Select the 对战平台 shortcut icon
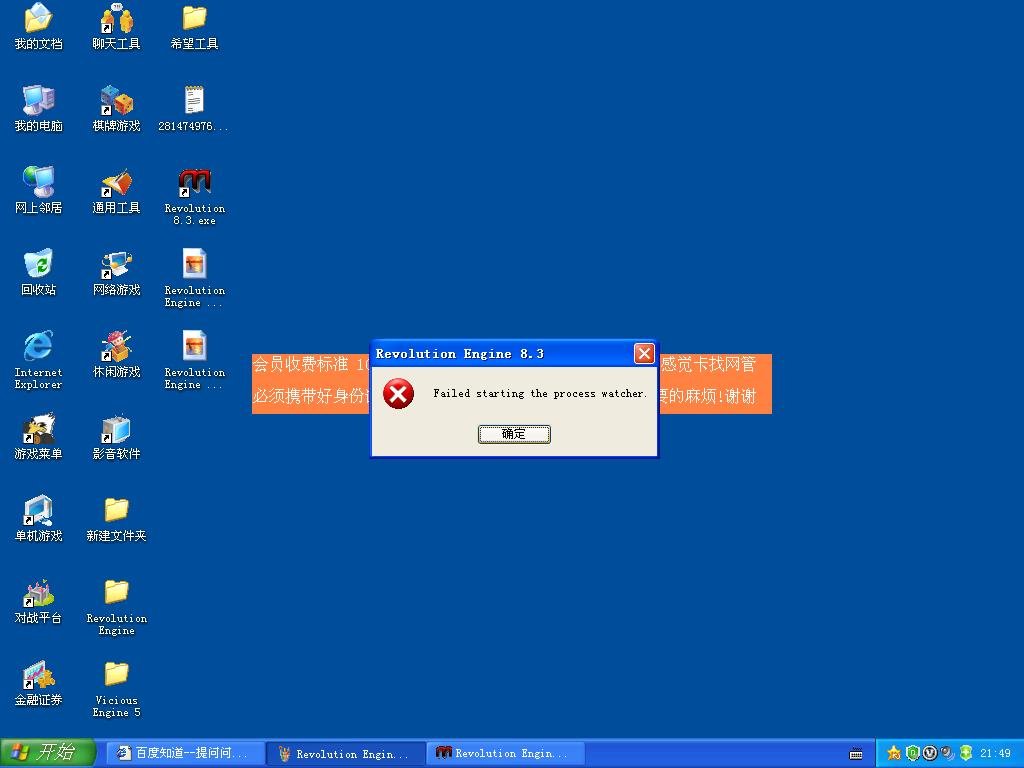 39,600
